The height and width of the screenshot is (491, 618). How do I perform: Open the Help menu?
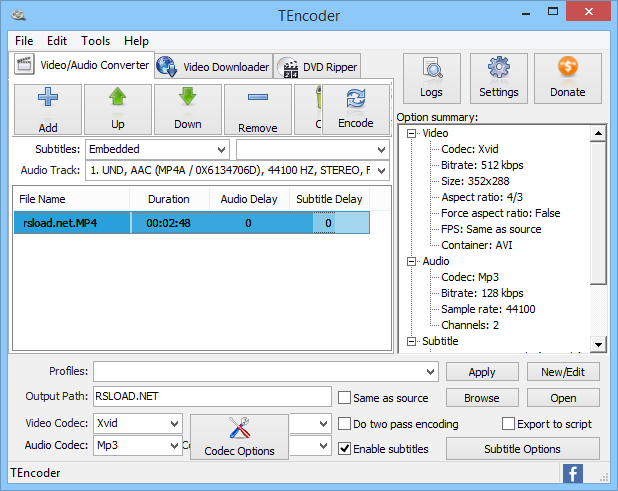136,41
